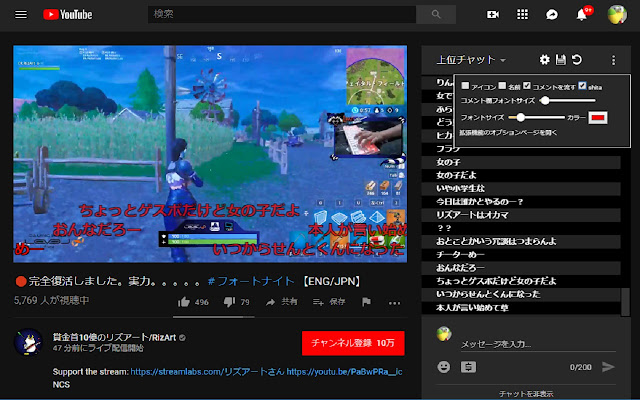Click 保存 save to playlist button
Image resolution: width=640 pixels, height=400 pixels.
[x=329, y=302]
